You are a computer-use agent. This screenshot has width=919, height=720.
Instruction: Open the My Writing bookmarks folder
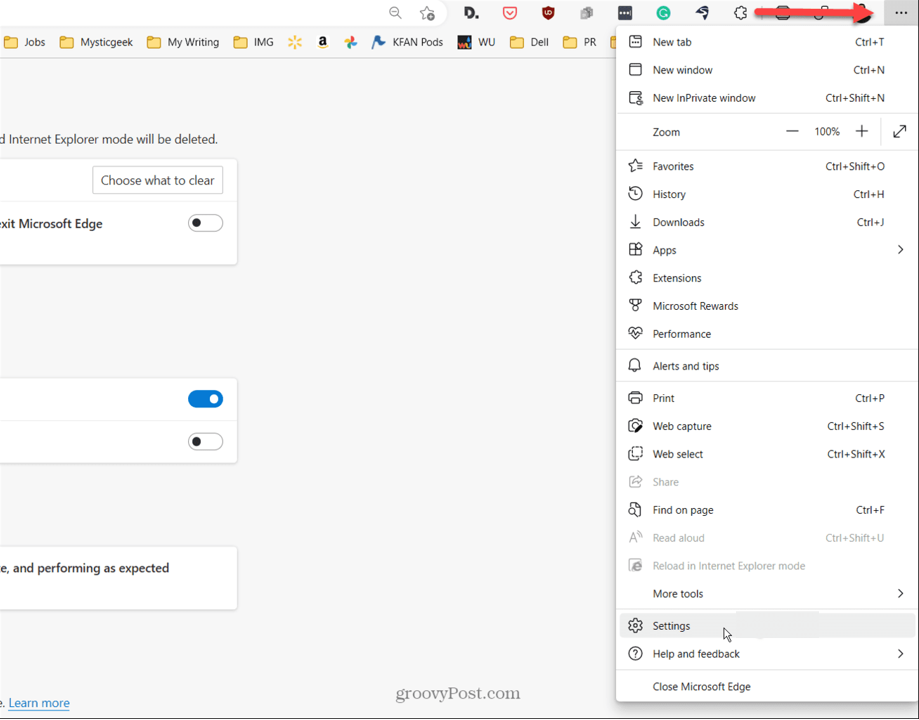point(183,42)
